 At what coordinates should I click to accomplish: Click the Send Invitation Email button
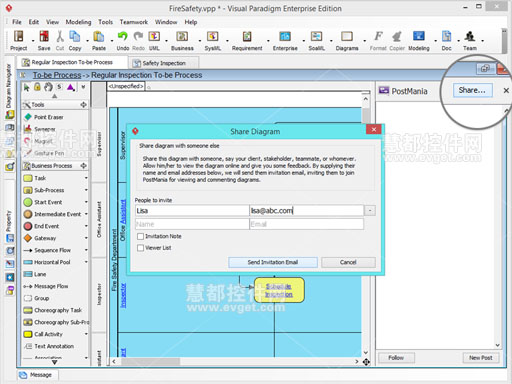[273, 262]
